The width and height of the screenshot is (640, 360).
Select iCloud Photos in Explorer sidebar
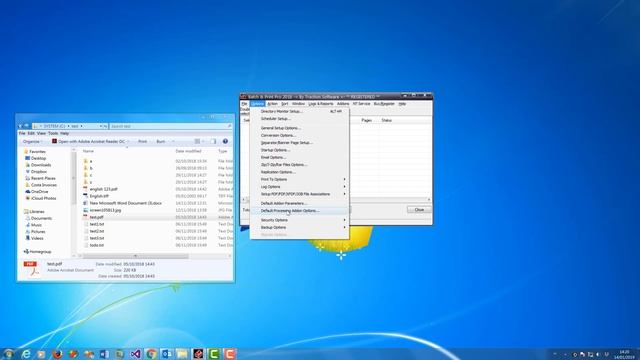pyautogui.click(x=43, y=198)
